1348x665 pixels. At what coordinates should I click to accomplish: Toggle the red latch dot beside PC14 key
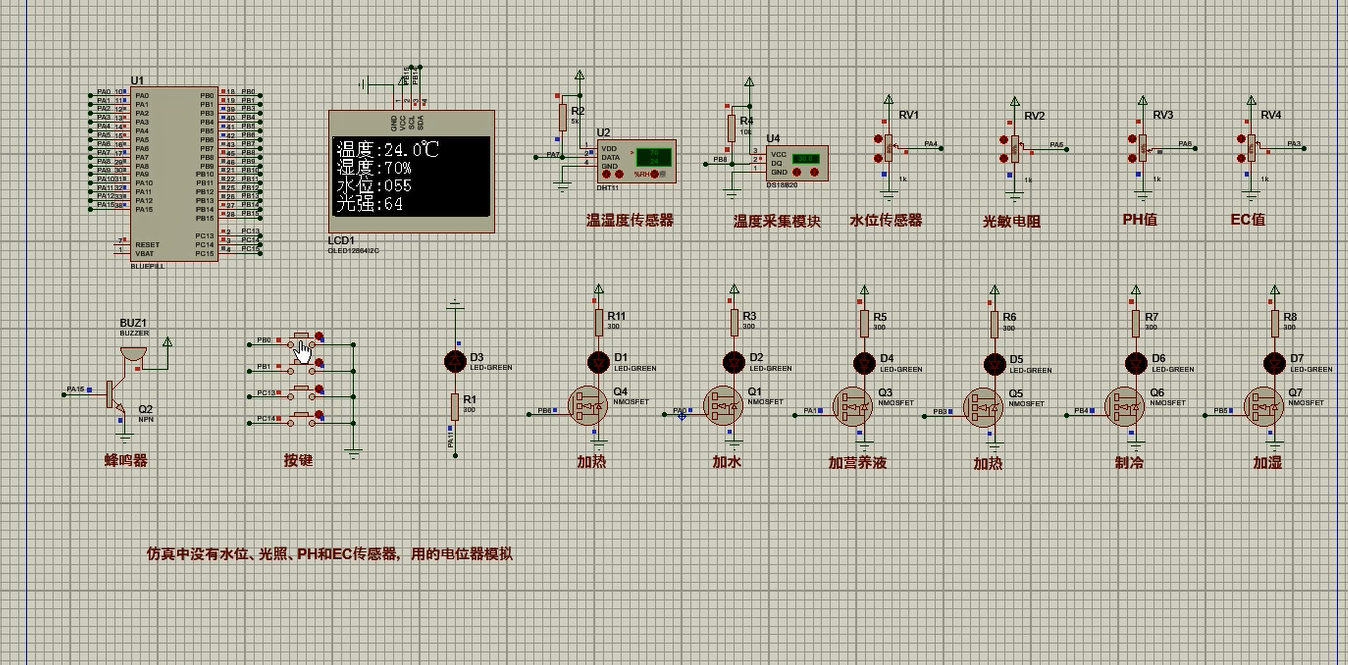tap(319, 414)
